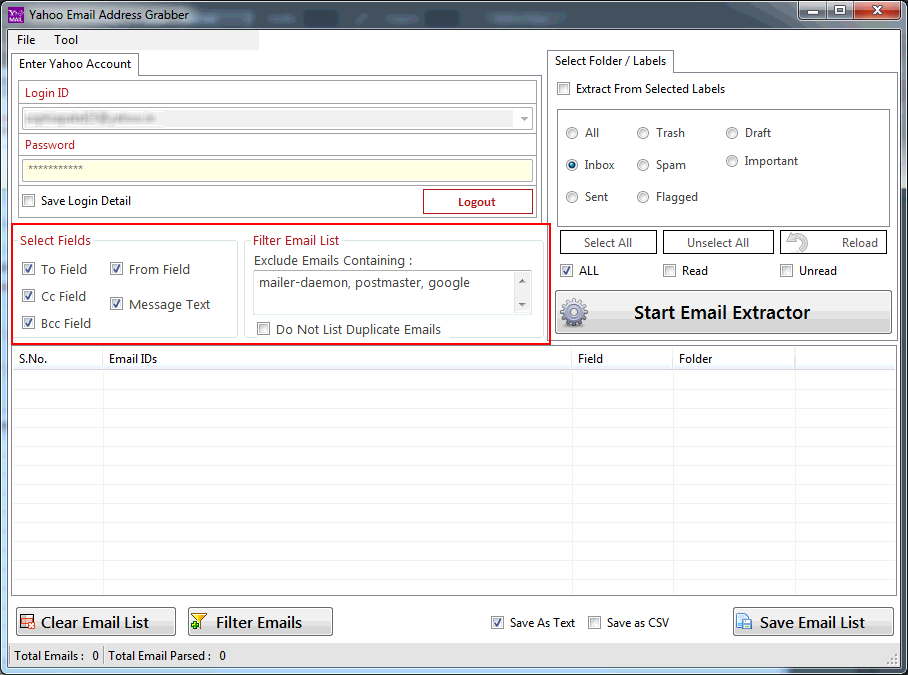Uncheck the Bcc Field checkbox
This screenshot has height=675, width=908.
click(28, 322)
